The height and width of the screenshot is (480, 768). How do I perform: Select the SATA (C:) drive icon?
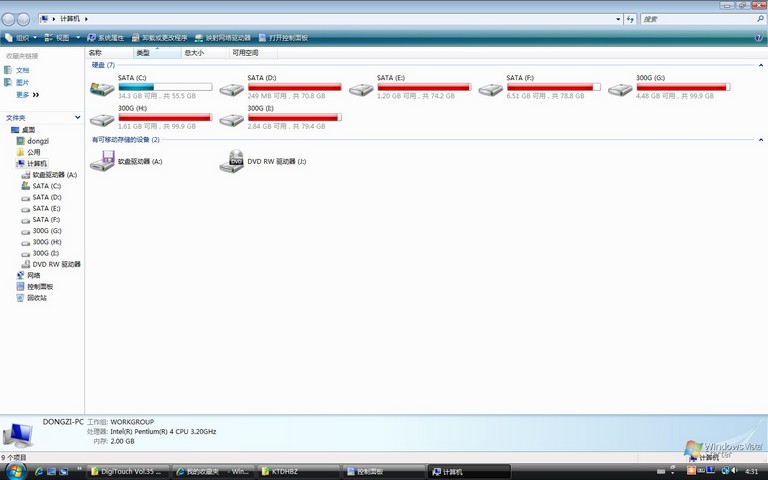(x=102, y=89)
